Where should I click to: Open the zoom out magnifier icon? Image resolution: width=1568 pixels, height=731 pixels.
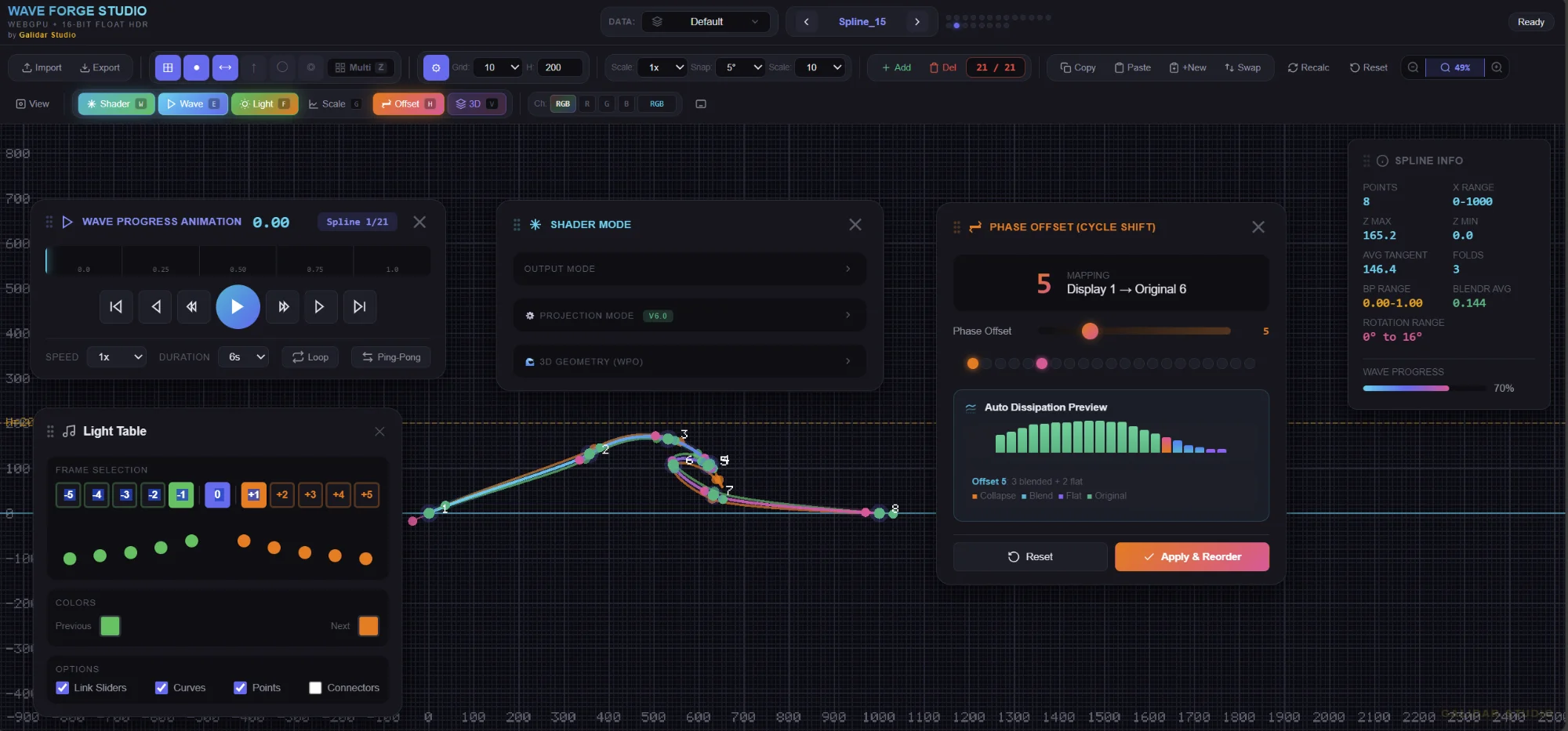pos(1414,67)
